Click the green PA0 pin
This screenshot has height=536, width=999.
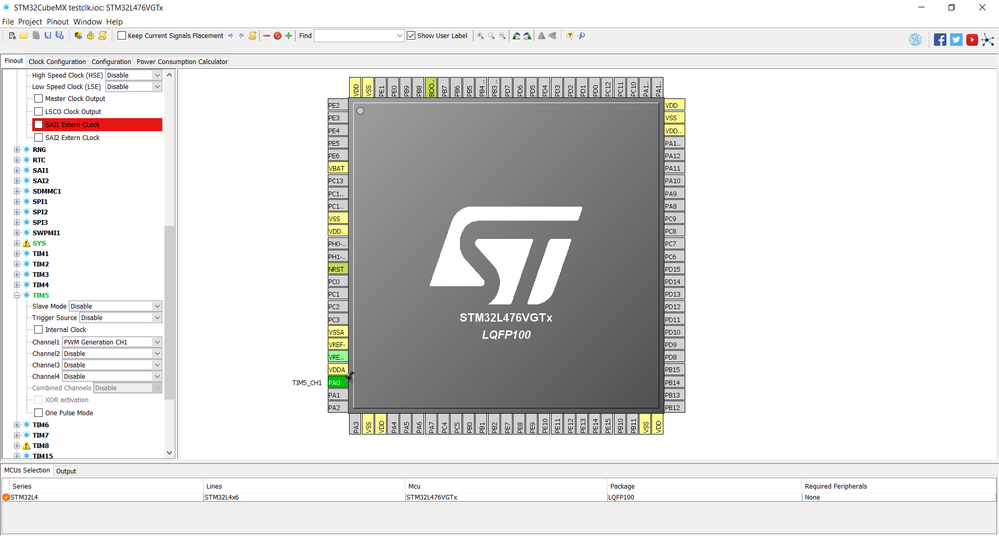coord(335,382)
